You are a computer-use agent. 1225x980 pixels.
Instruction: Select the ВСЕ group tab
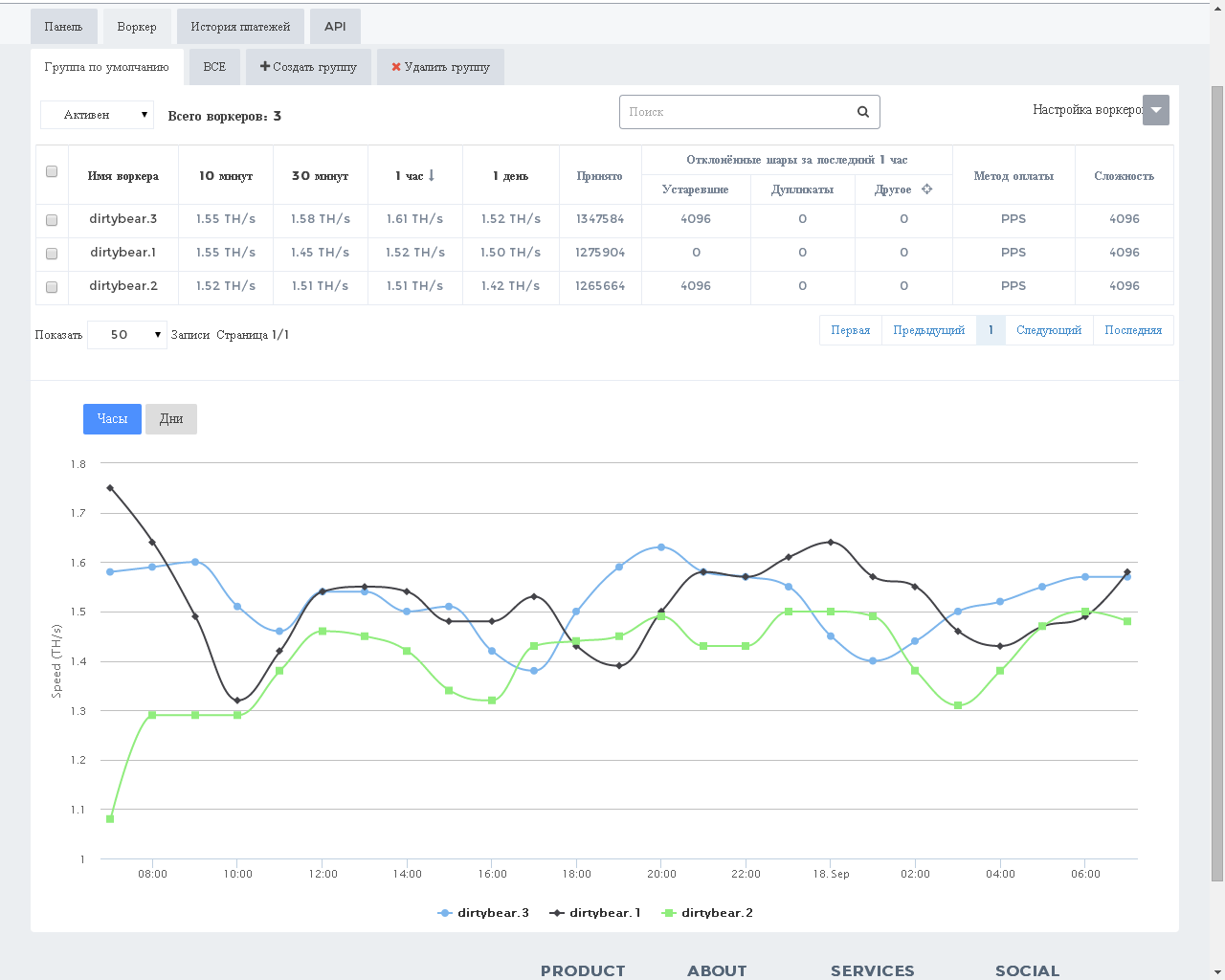[214, 67]
